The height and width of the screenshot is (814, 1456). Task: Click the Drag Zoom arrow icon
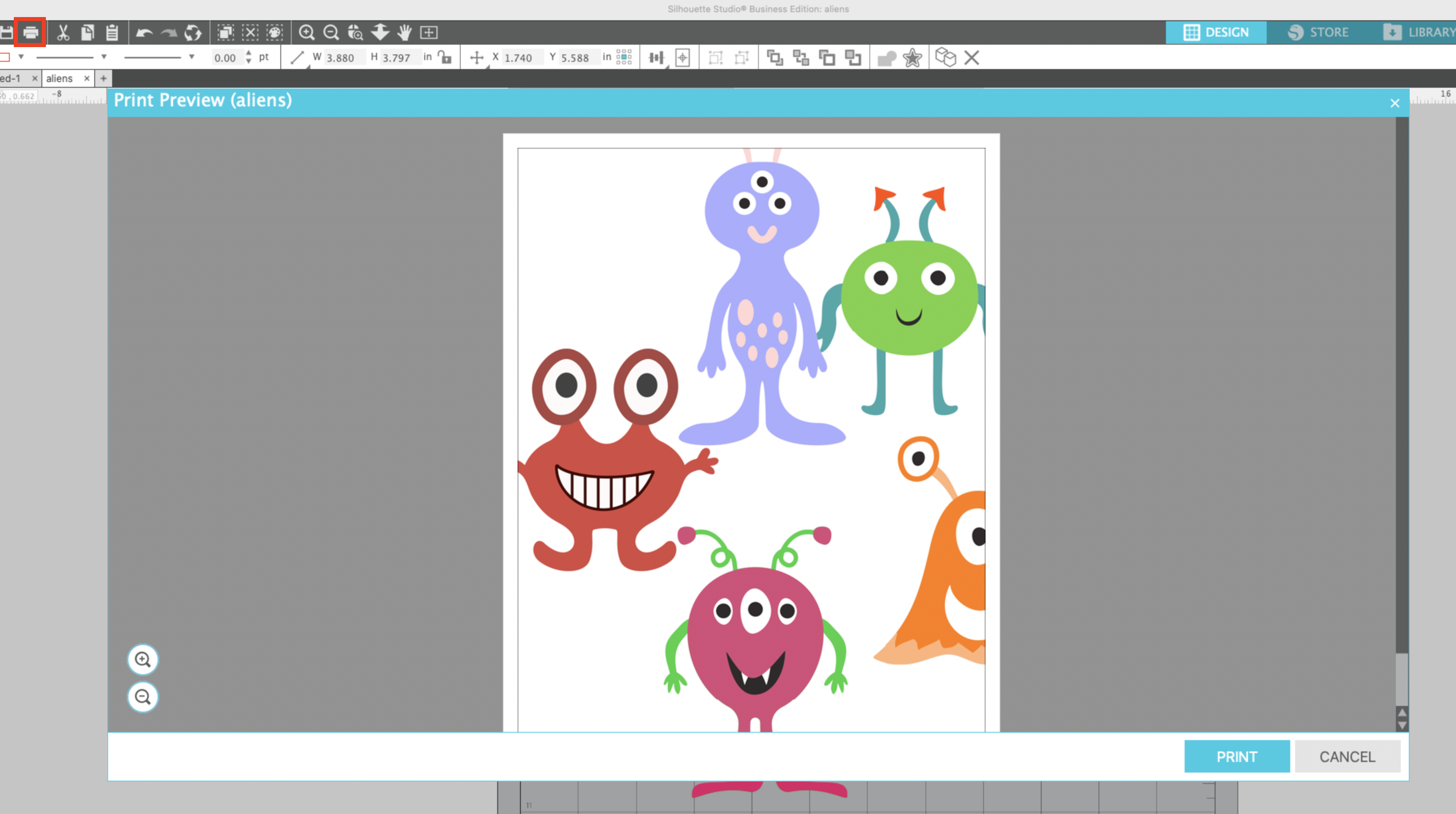[x=380, y=32]
